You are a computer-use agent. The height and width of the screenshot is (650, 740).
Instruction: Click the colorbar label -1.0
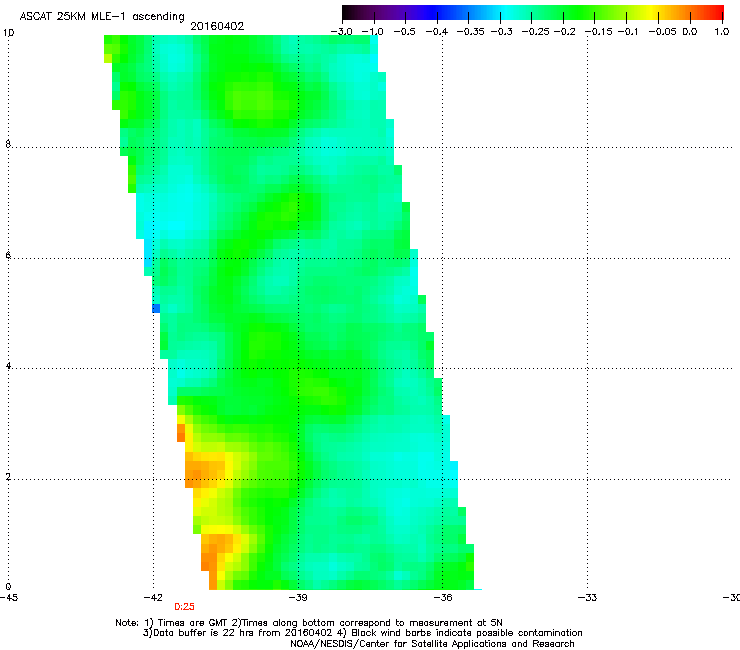pyautogui.click(x=373, y=32)
